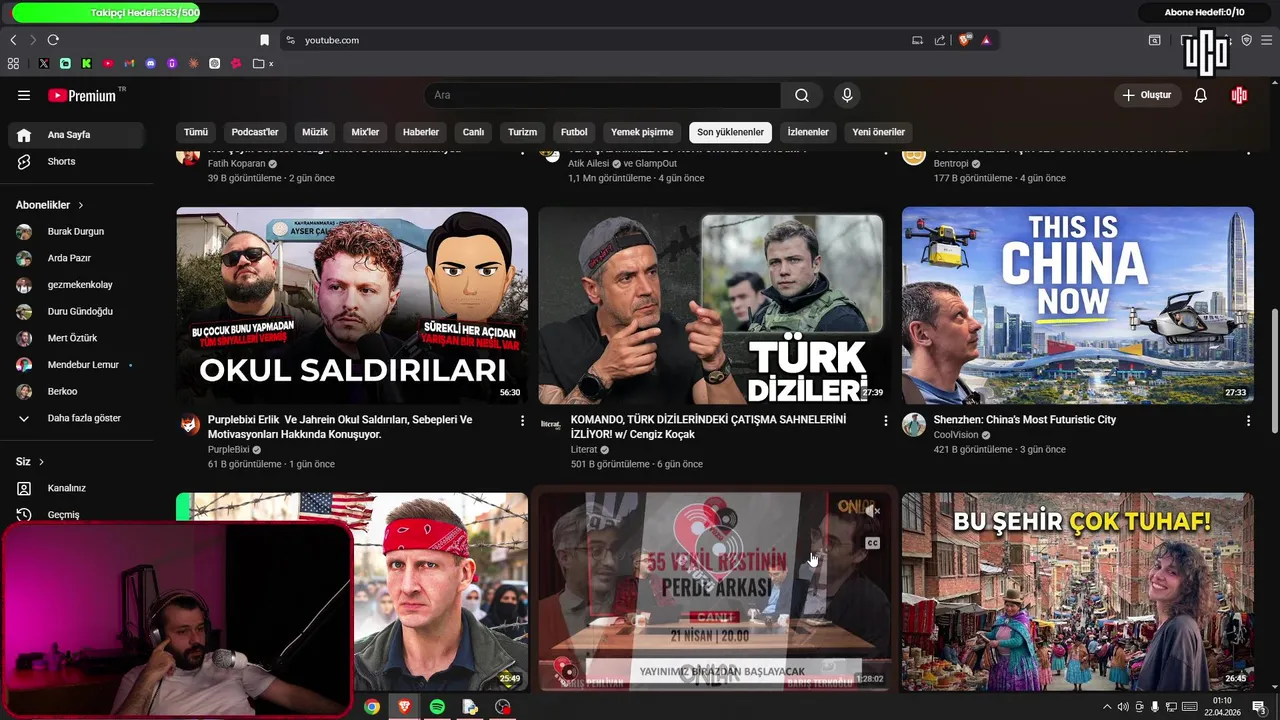1280x720 pixels.
Task: Click the Brave Shields lion icon
Action: [964, 40]
